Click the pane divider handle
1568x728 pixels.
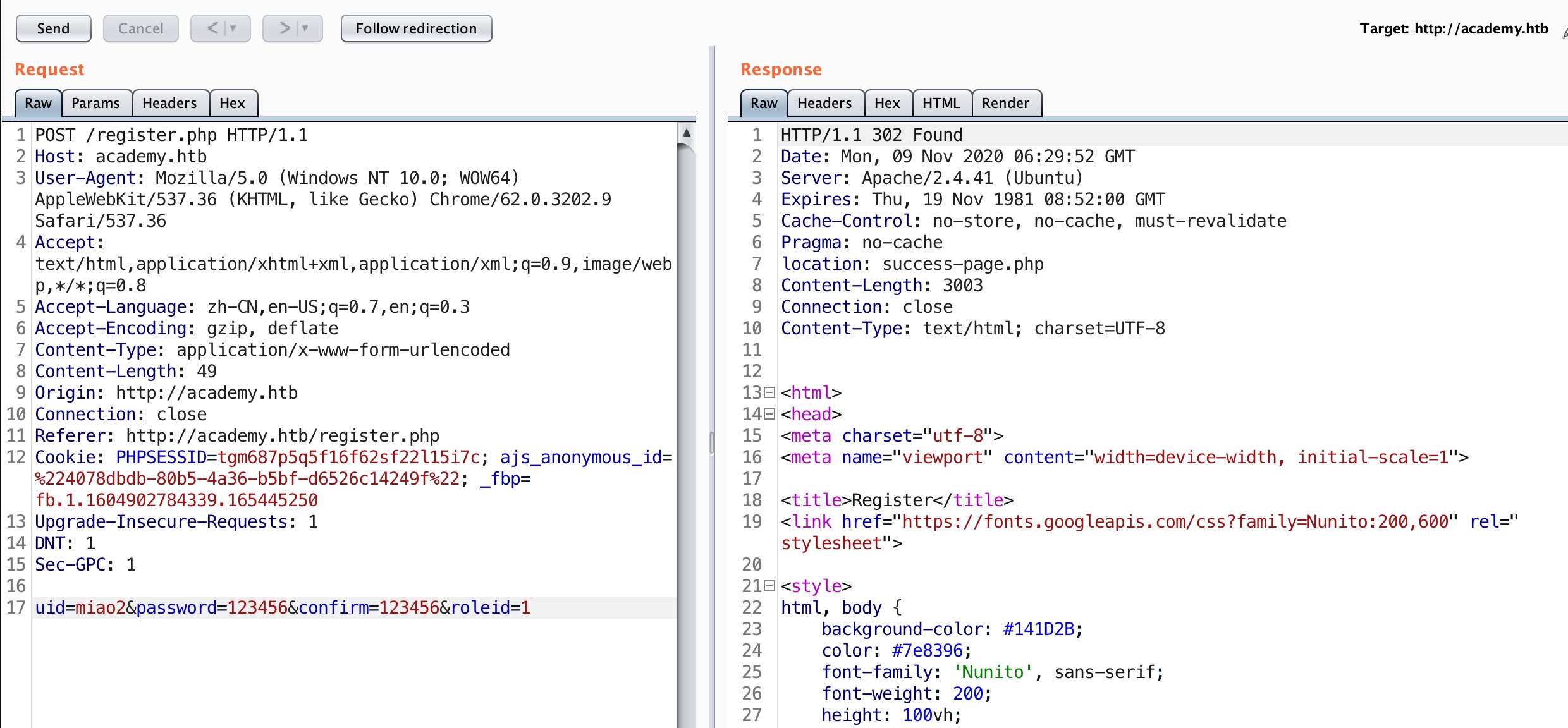click(x=711, y=442)
